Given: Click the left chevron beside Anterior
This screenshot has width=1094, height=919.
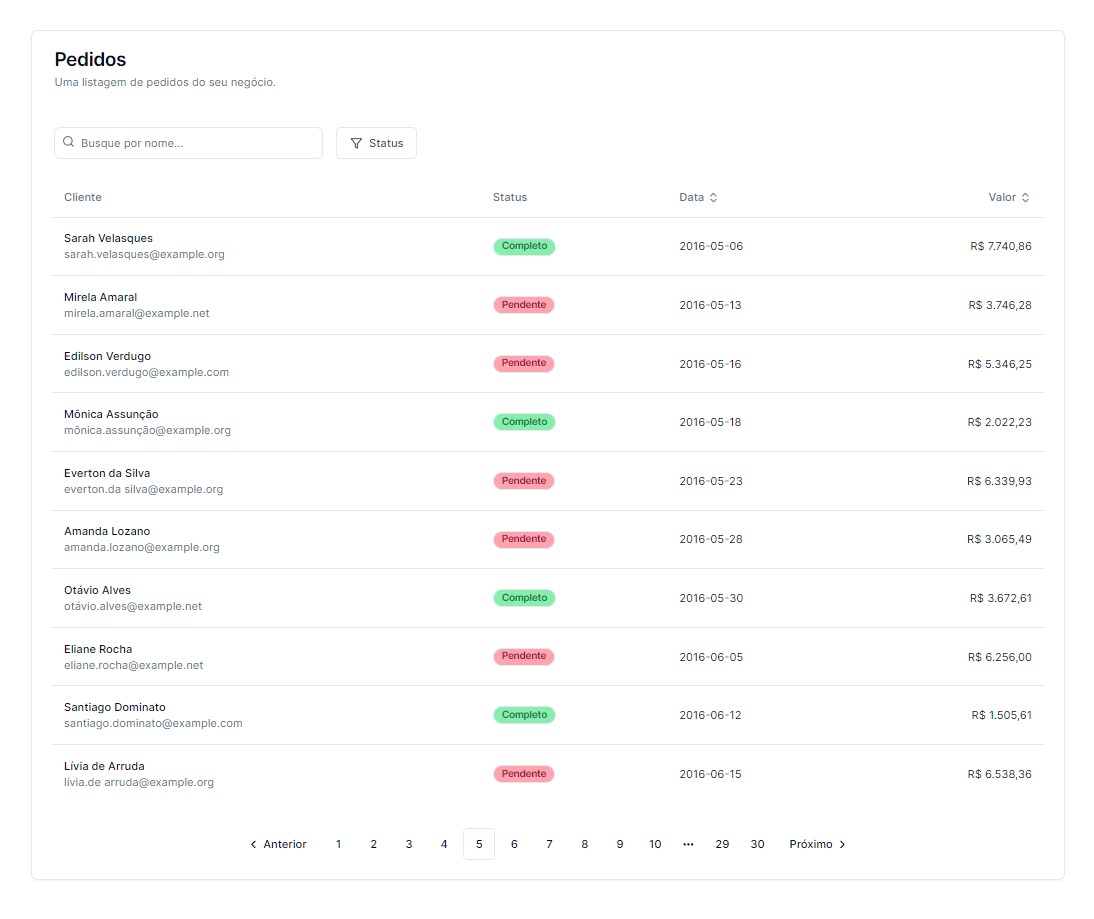Looking at the screenshot, I should point(253,844).
